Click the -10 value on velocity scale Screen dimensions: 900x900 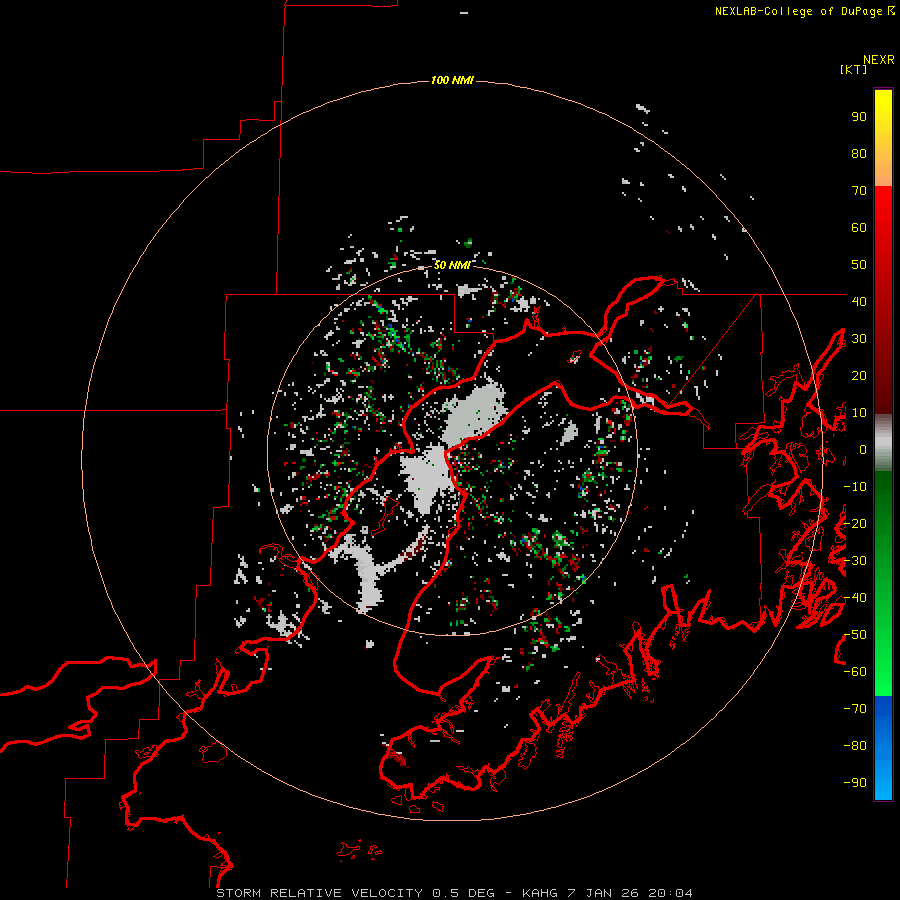point(855,487)
